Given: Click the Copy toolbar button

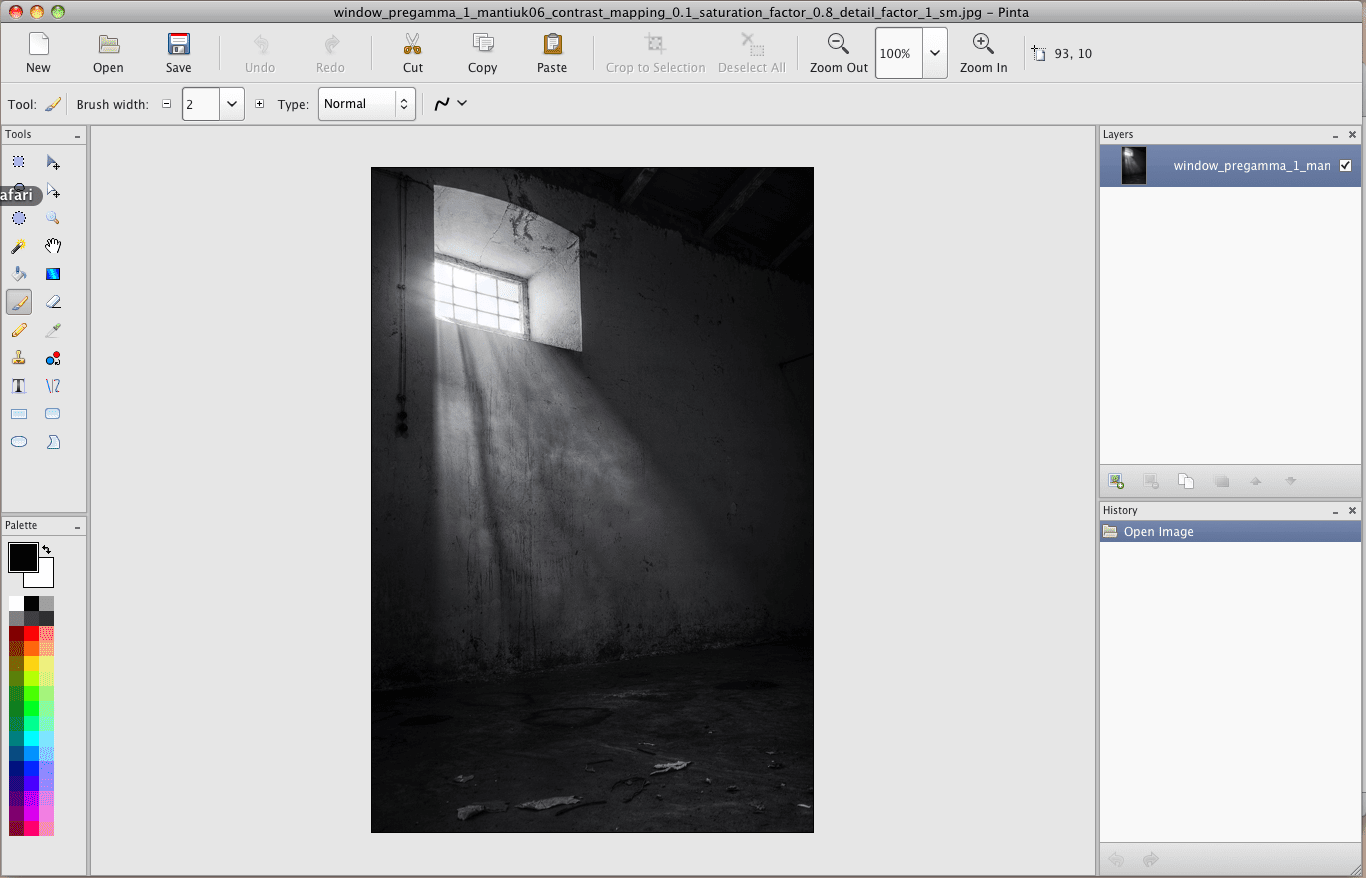Looking at the screenshot, I should click(483, 53).
